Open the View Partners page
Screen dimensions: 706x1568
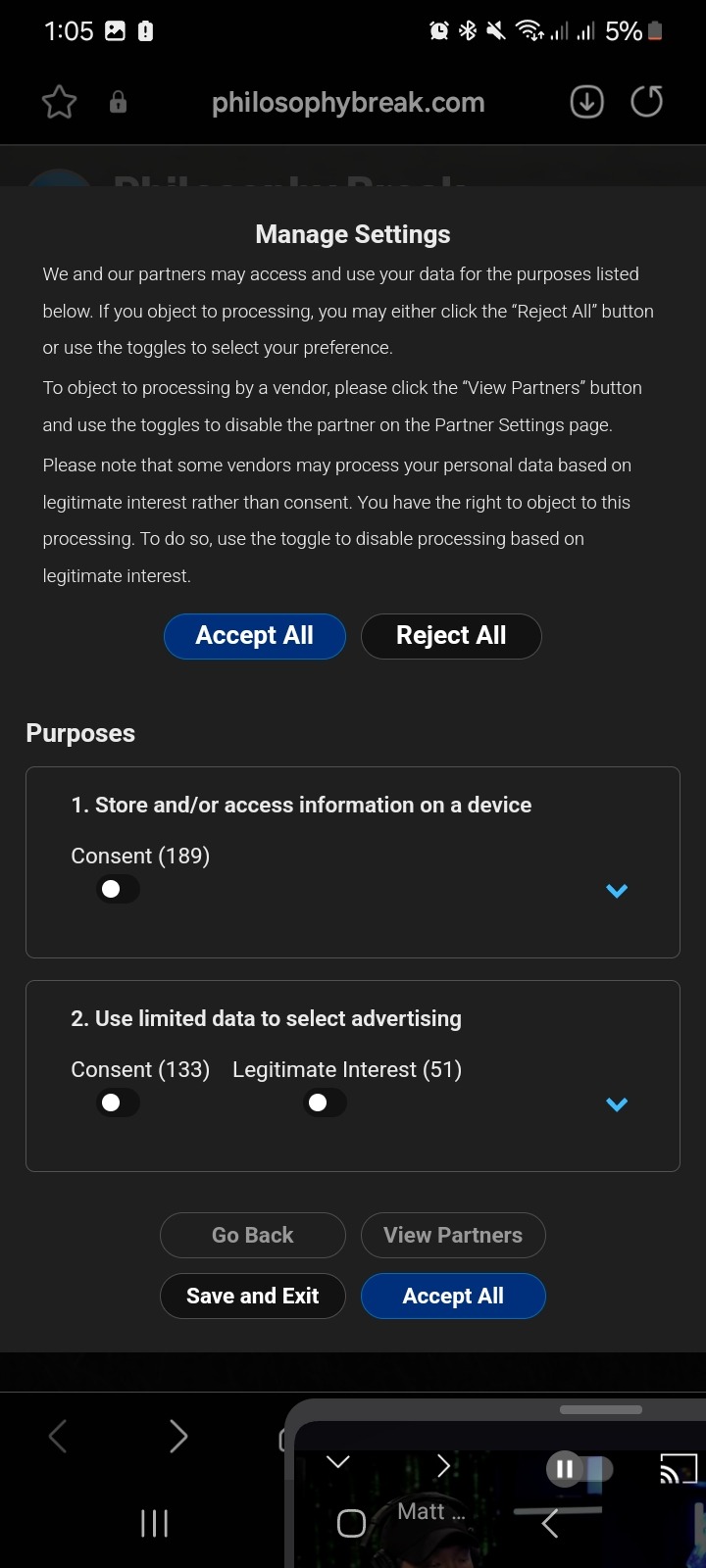click(x=453, y=1235)
